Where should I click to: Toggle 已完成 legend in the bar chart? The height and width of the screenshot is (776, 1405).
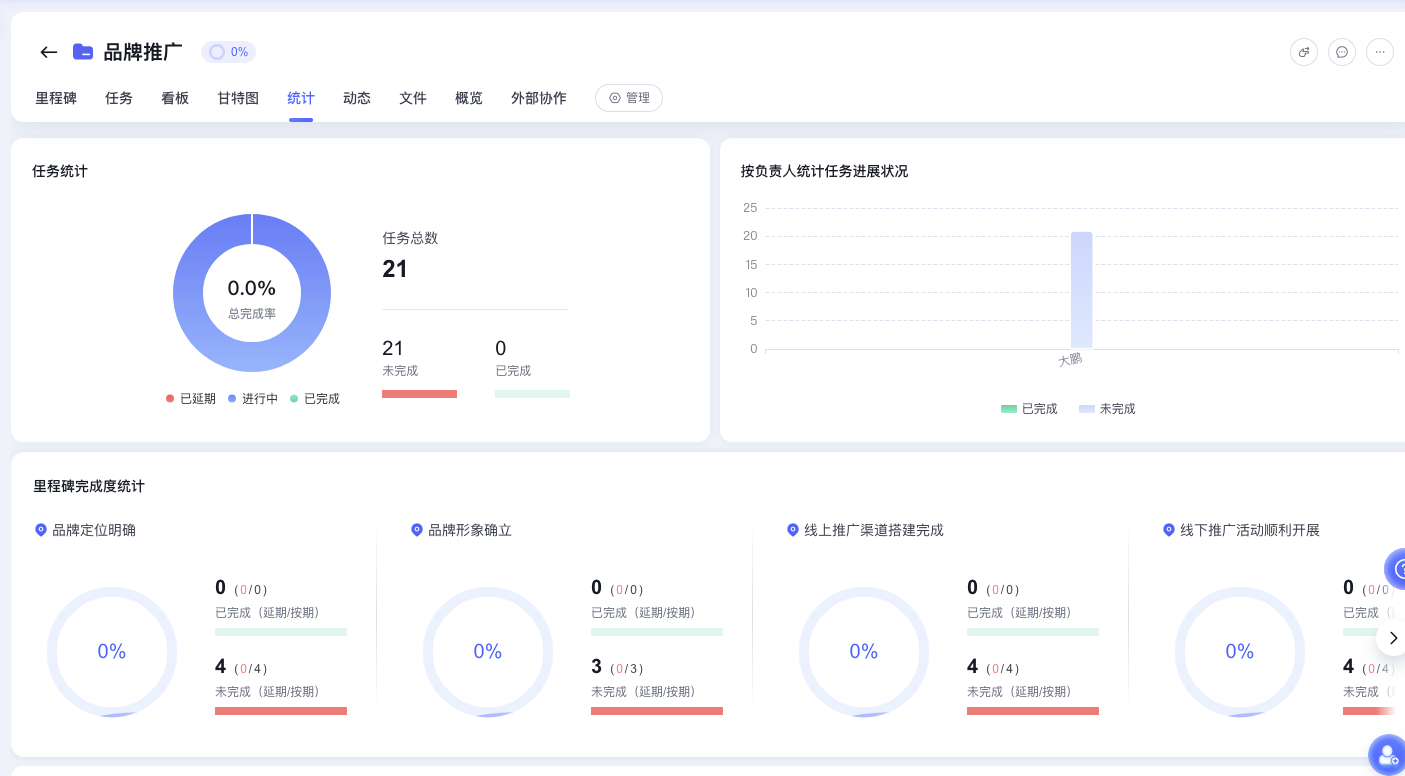pyautogui.click(x=1029, y=408)
